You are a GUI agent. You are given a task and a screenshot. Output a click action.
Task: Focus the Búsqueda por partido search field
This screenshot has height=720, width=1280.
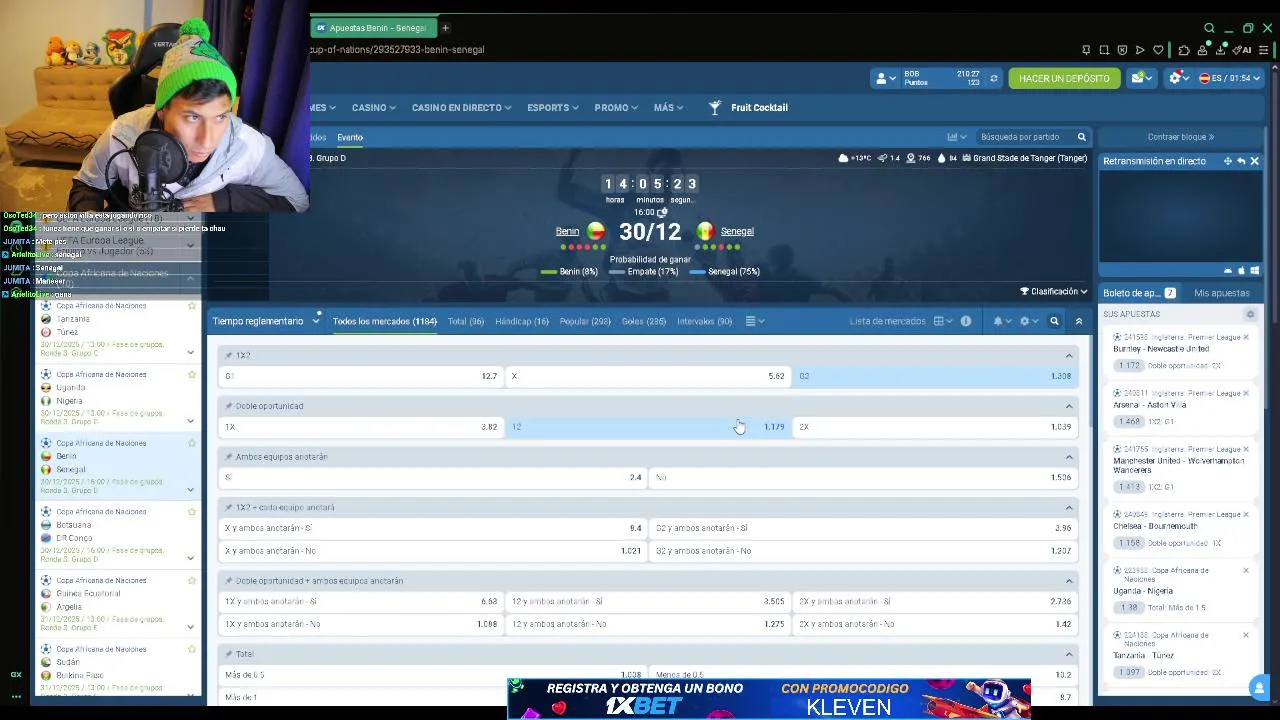[x=1022, y=137]
